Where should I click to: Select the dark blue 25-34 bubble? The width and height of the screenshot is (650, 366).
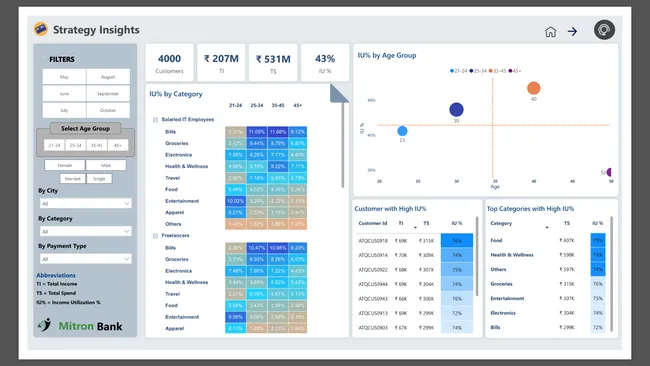(456, 109)
